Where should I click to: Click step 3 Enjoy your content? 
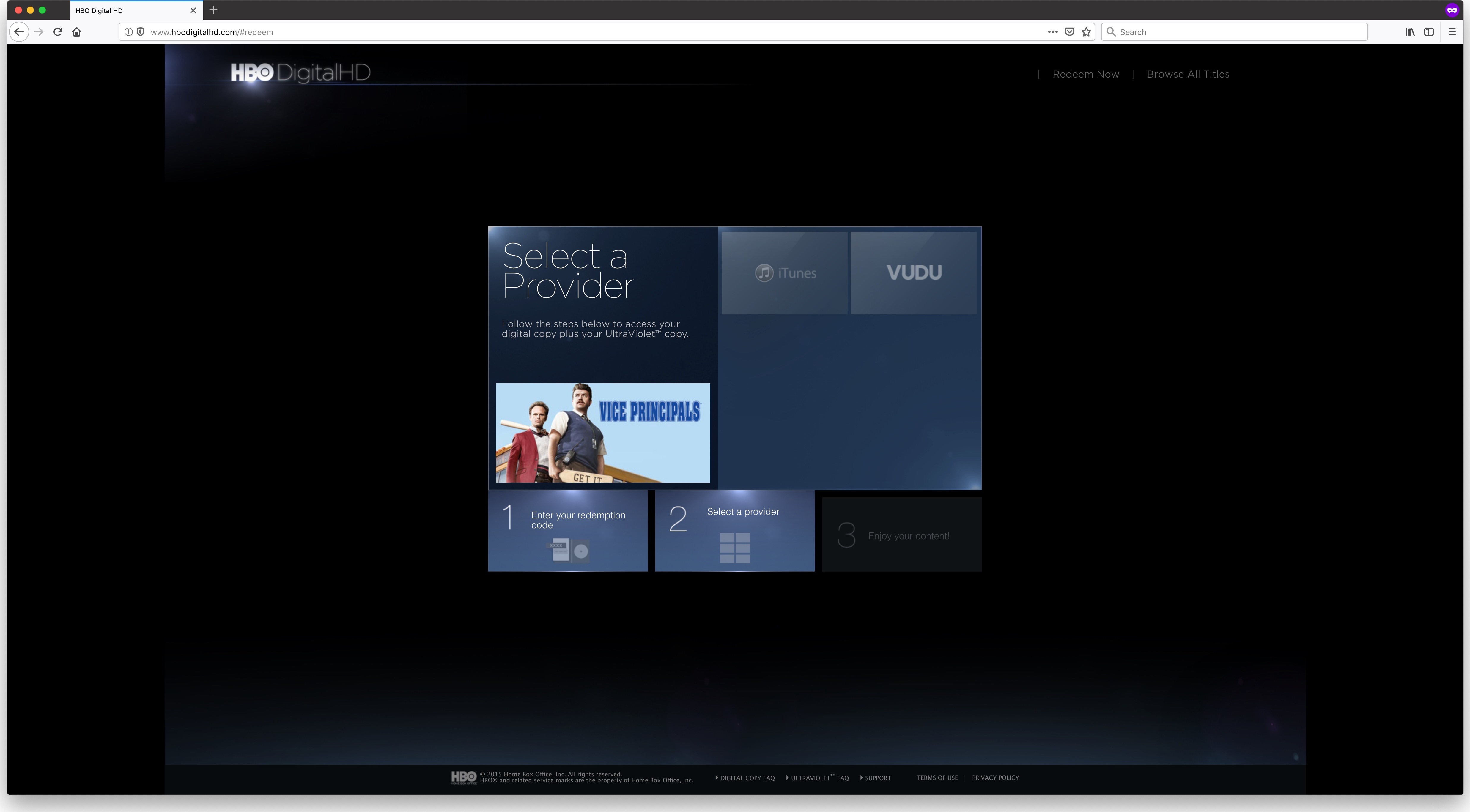902,535
